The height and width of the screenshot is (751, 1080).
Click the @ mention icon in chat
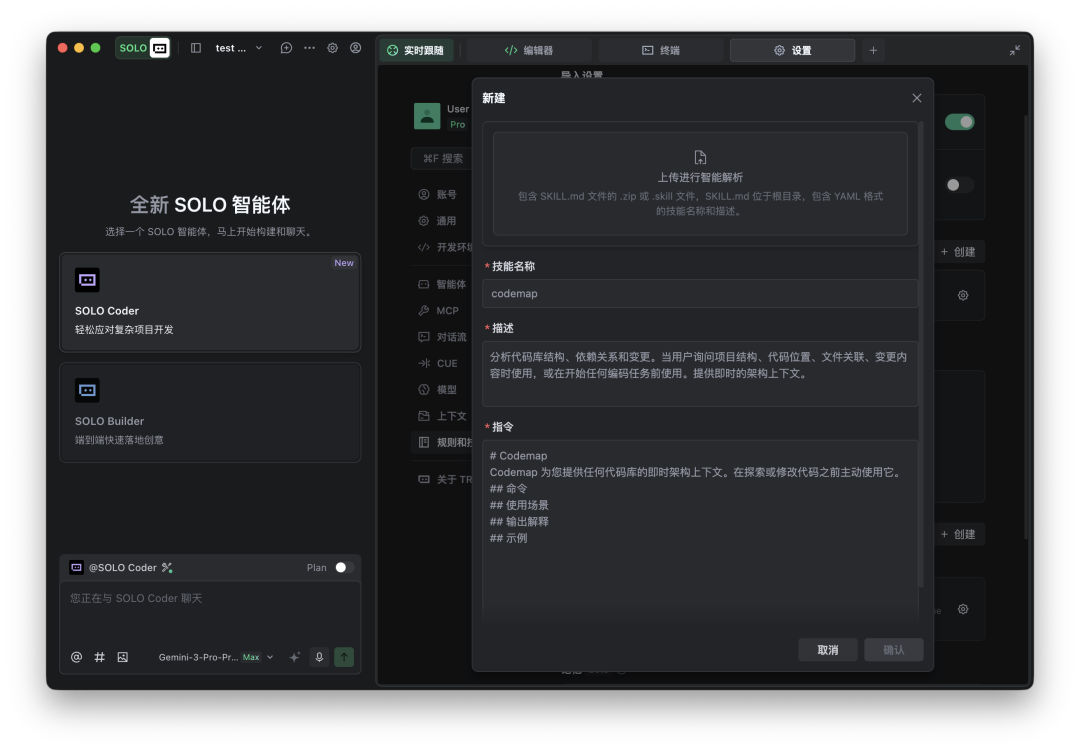pyautogui.click(x=77, y=657)
